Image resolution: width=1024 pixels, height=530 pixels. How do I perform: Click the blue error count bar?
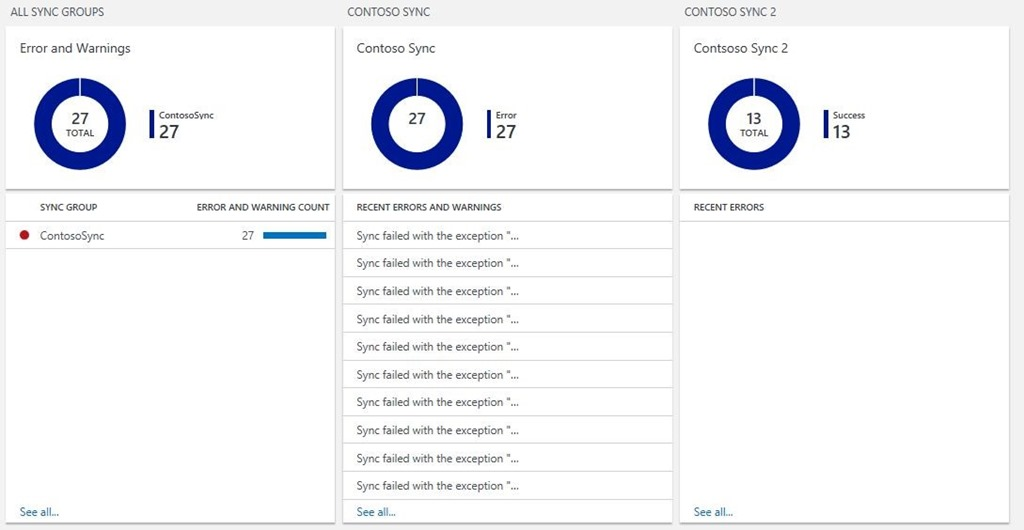point(294,236)
